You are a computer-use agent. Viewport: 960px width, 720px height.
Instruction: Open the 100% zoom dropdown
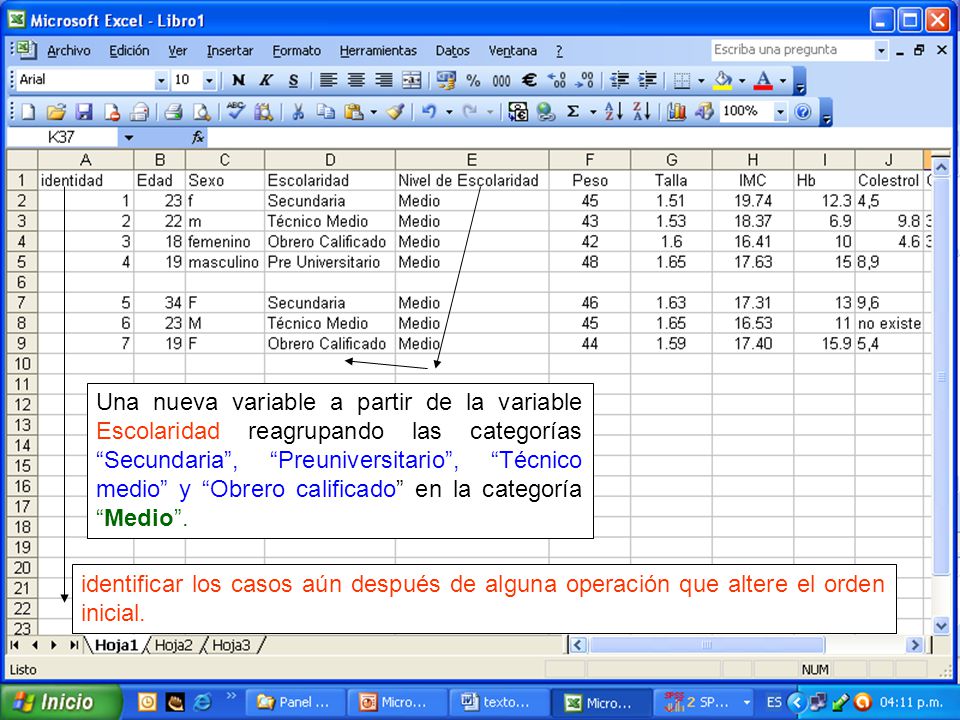pyautogui.click(x=780, y=112)
